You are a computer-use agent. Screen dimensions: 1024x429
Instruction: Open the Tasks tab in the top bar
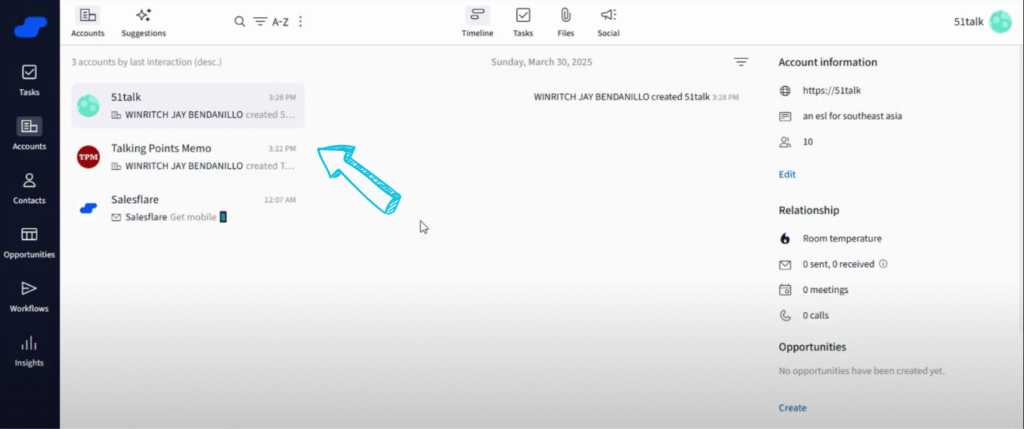coord(523,21)
